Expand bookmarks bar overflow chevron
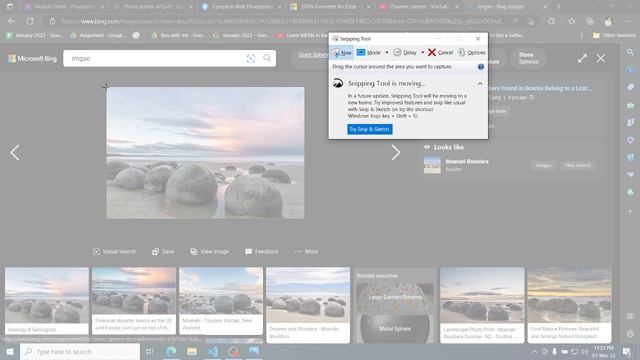This screenshot has height=360, width=640. coord(581,36)
